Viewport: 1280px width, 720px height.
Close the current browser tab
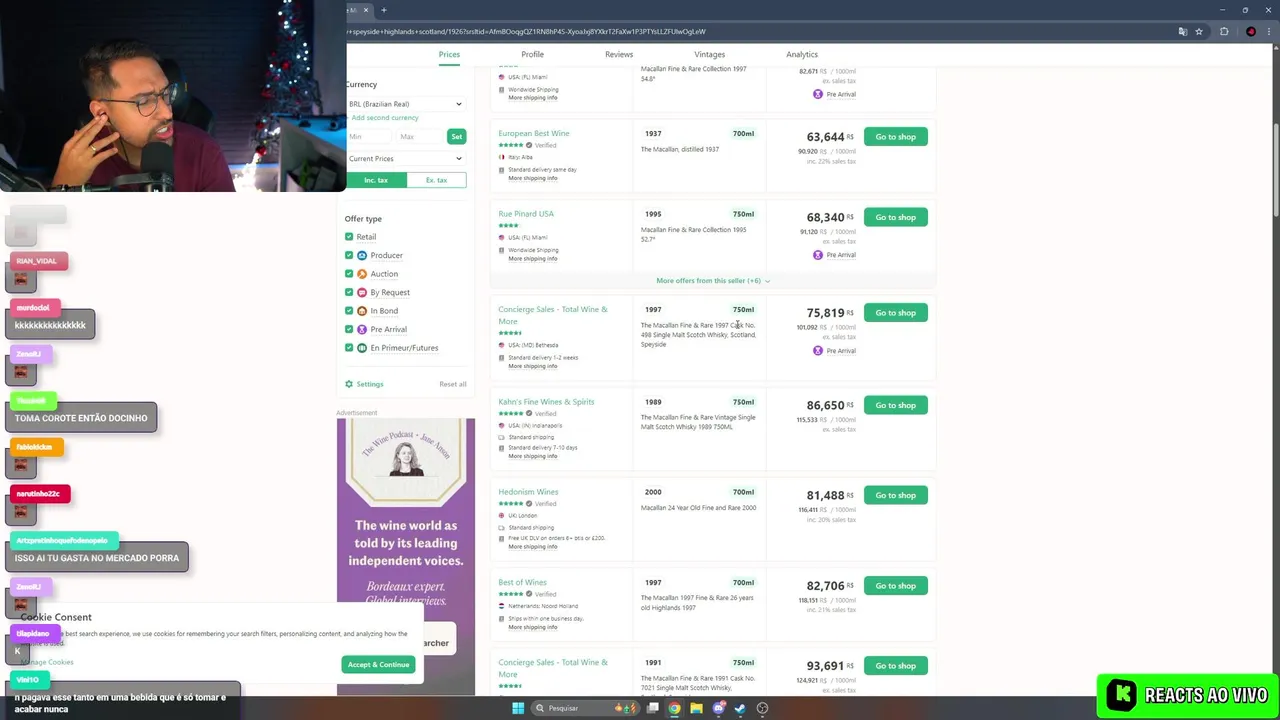(365, 10)
